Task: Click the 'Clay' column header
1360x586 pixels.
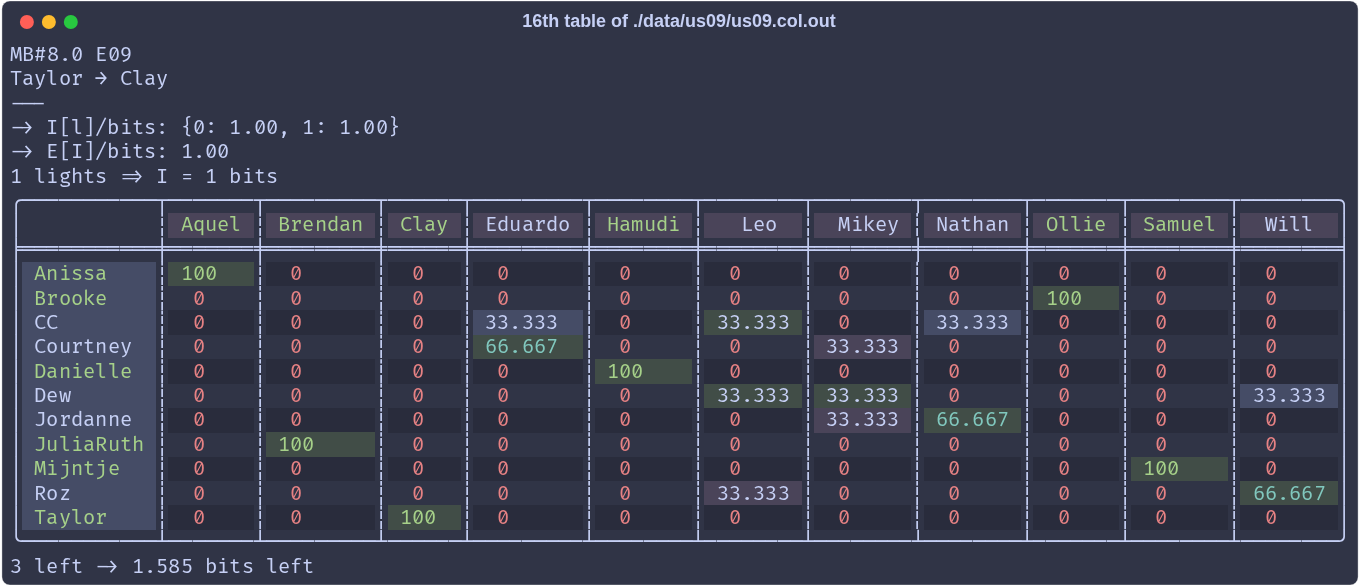Action: click(424, 225)
